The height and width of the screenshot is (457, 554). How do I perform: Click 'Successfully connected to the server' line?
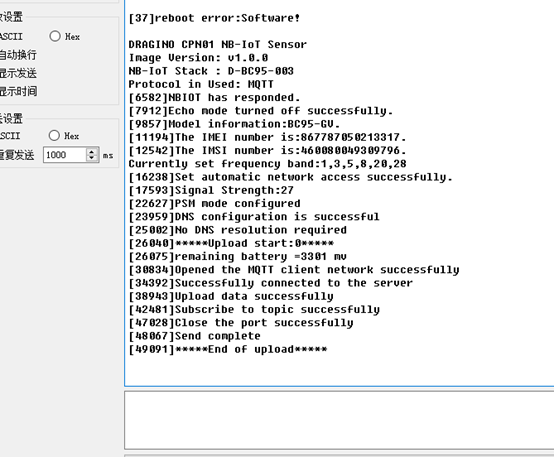270,283
